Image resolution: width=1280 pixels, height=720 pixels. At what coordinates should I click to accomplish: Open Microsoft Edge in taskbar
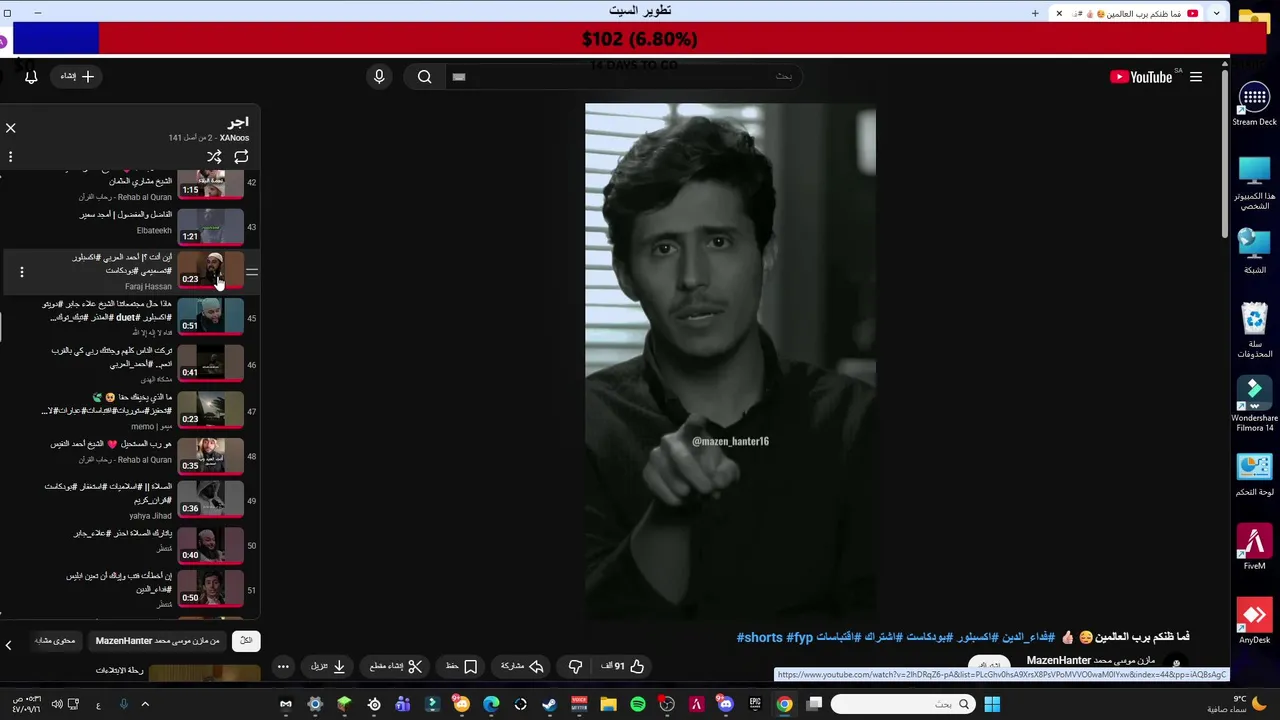click(491, 704)
